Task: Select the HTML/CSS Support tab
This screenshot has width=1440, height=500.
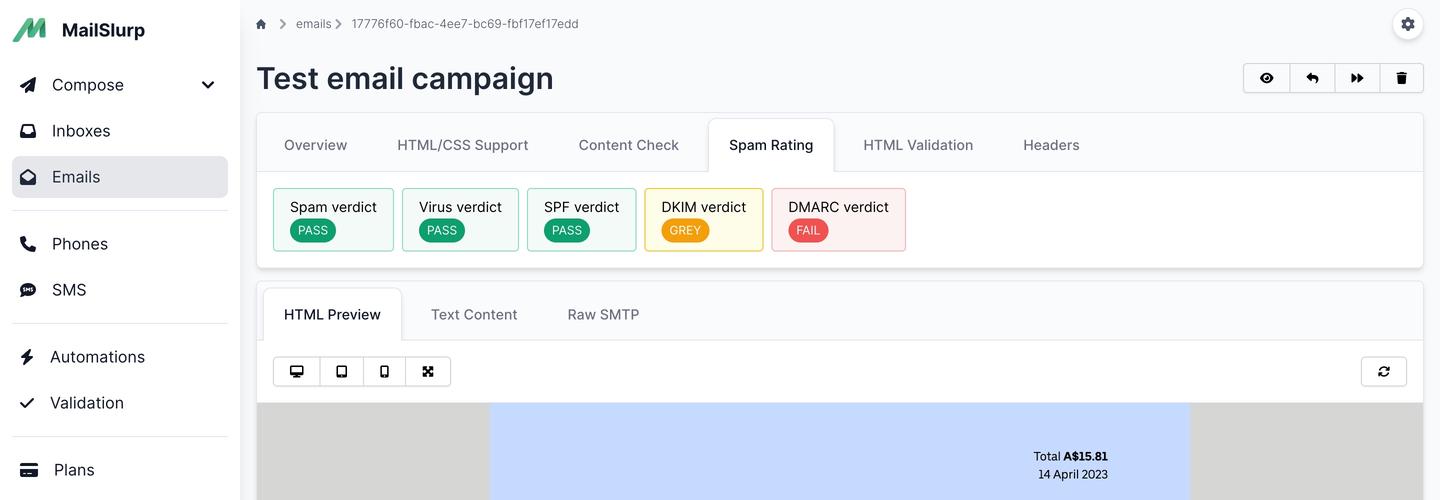Action: [462, 145]
